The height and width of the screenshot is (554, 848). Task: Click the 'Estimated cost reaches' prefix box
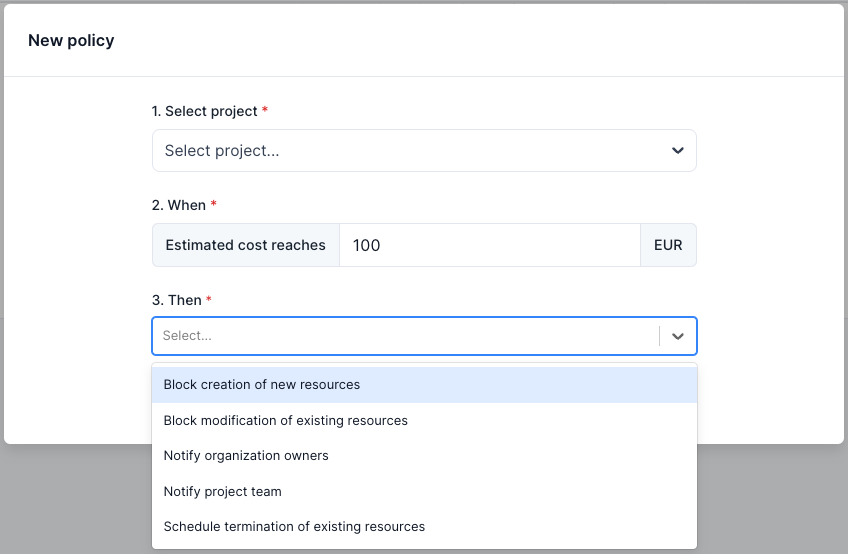tap(246, 245)
